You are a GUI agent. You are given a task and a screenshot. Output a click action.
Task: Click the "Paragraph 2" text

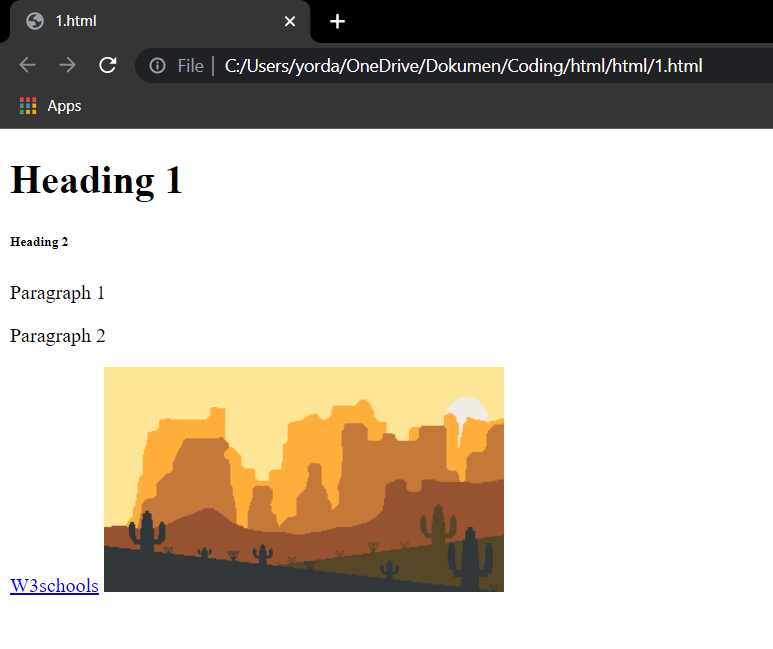[x=58, y=336]
